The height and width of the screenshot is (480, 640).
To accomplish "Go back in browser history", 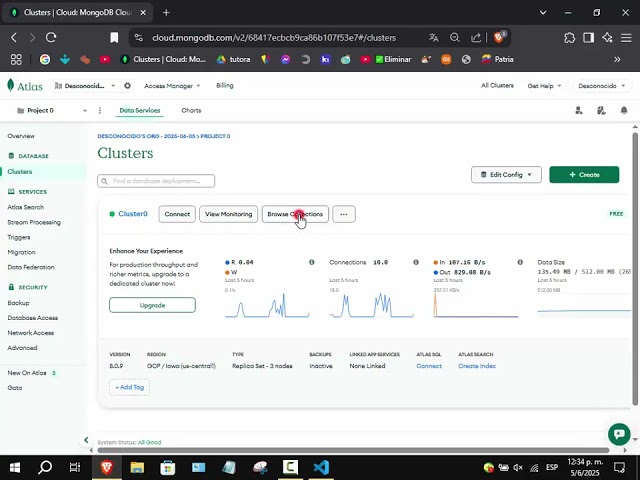I will click(x=13, y=38).
